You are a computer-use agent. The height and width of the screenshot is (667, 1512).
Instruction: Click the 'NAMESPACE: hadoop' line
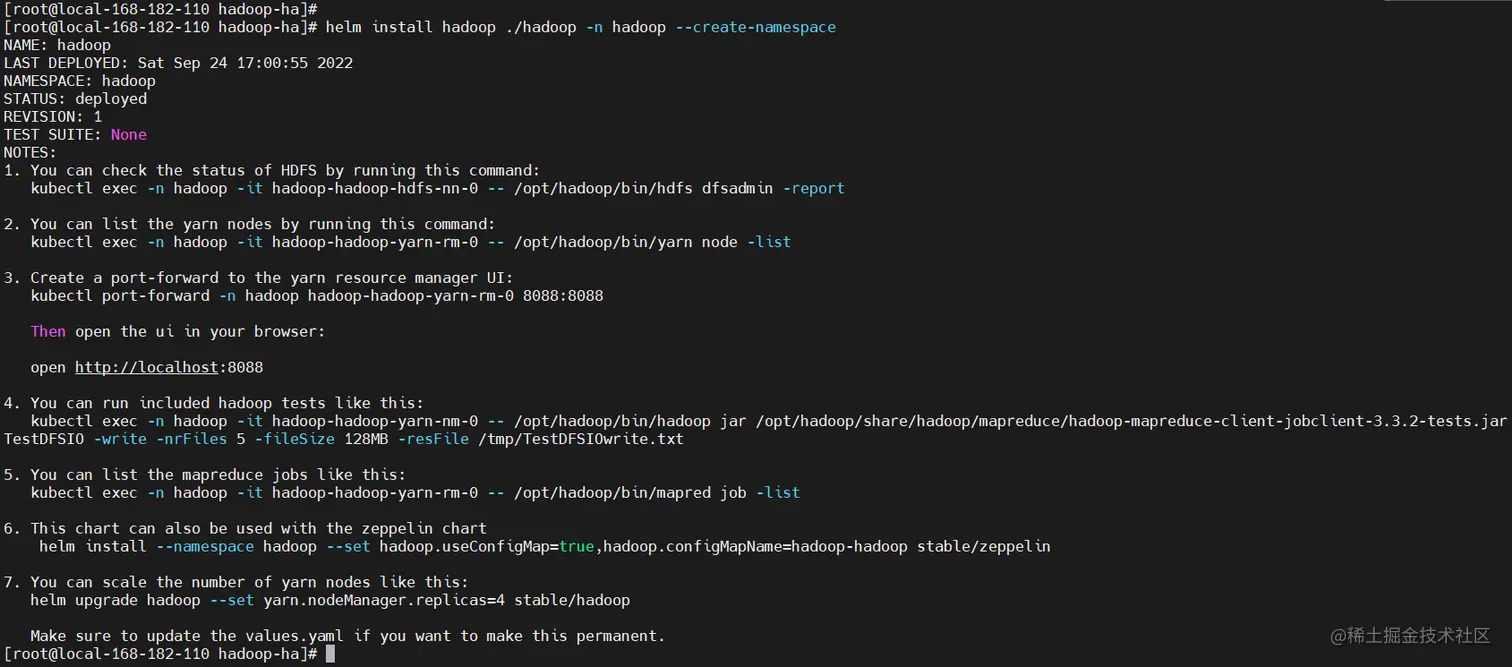click(80, 81)
